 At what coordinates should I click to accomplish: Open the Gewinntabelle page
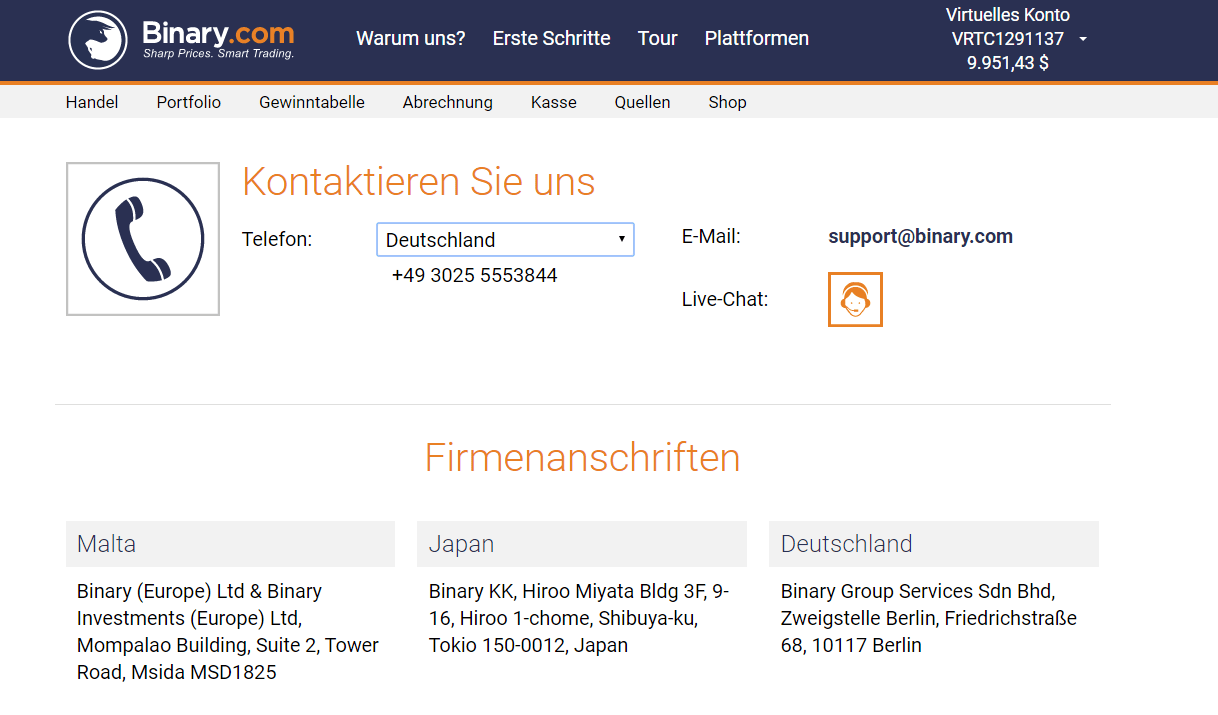click(x=312, y=102)
